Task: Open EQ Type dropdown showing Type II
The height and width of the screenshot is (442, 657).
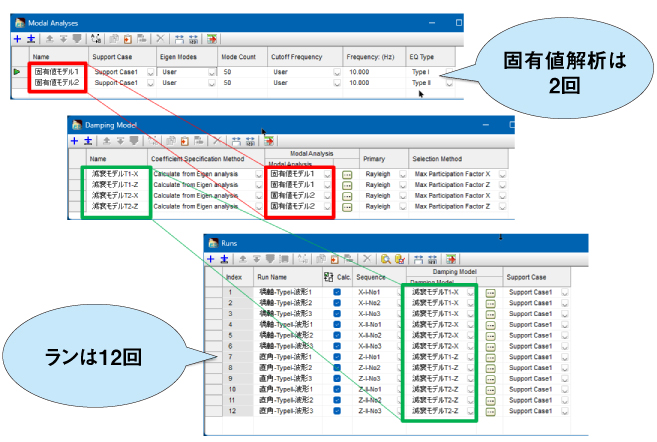Action: click(449, 83)
